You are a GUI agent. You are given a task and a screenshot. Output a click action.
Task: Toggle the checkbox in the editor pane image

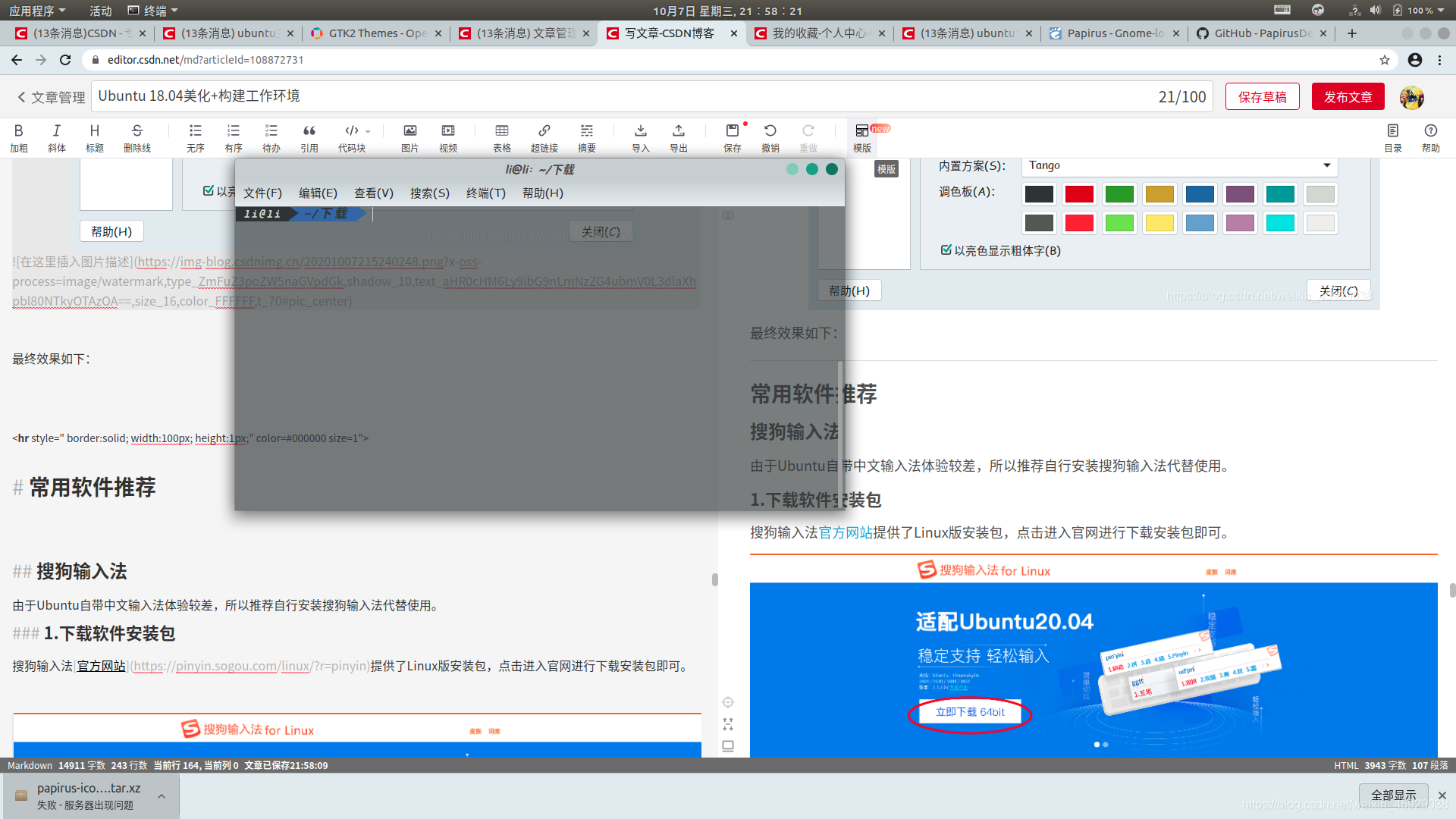(x=209, y=191)
